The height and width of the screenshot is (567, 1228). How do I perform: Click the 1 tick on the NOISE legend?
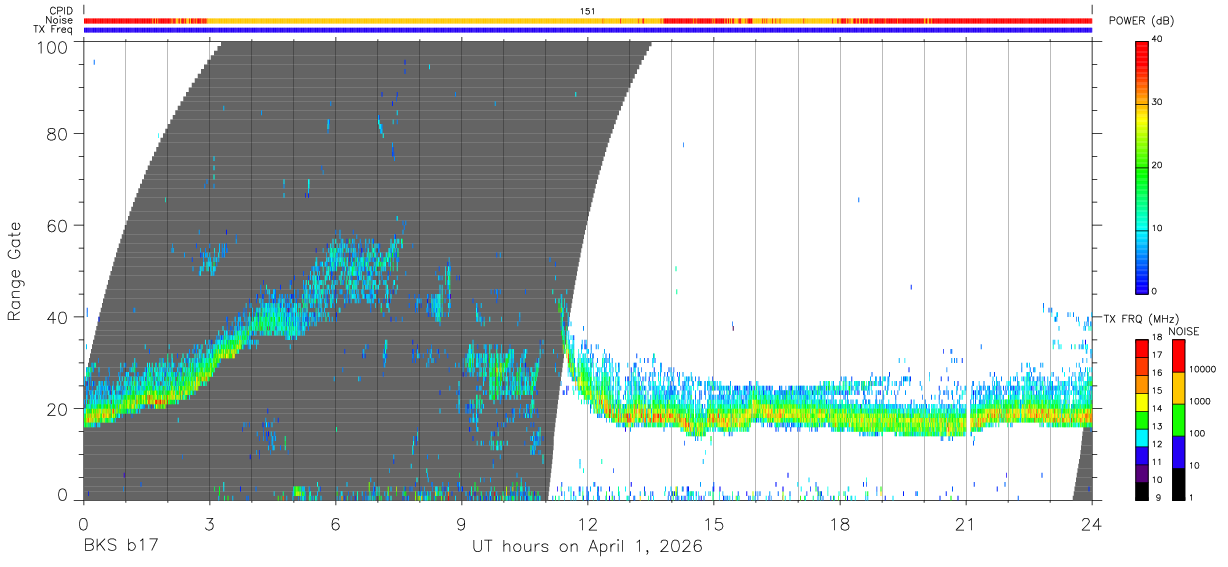pyautogui.click(x=1190, y=498)
